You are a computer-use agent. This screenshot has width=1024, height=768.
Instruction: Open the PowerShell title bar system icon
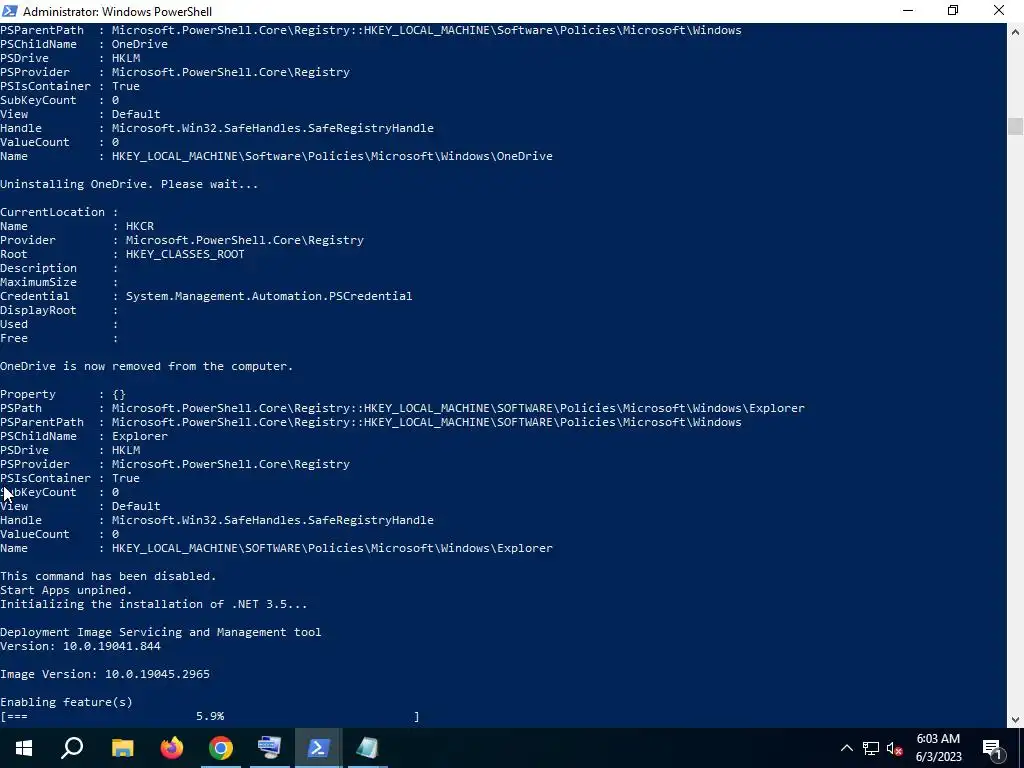10,11
